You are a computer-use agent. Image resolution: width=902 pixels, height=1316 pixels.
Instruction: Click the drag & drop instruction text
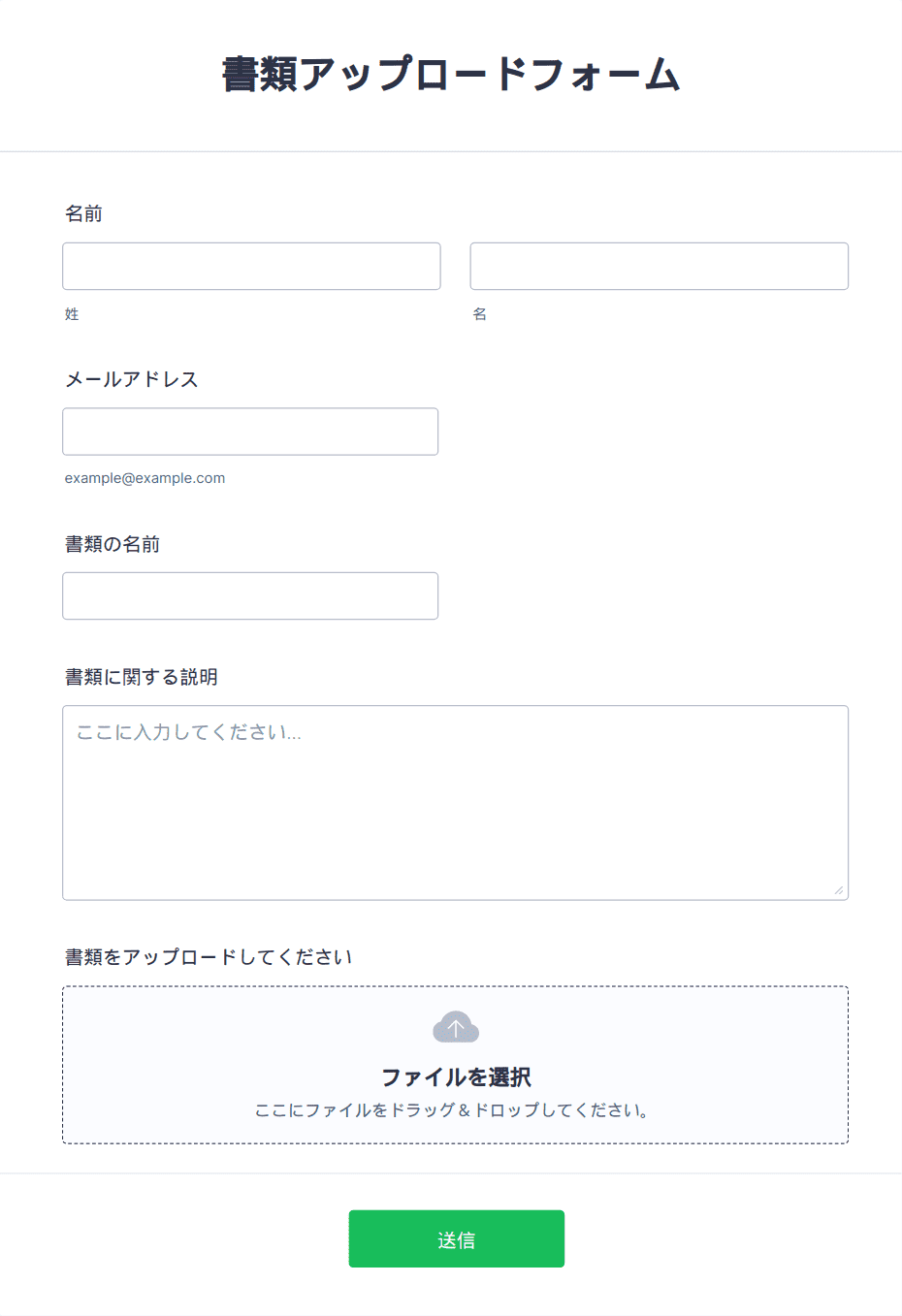tap(452, 1110)
